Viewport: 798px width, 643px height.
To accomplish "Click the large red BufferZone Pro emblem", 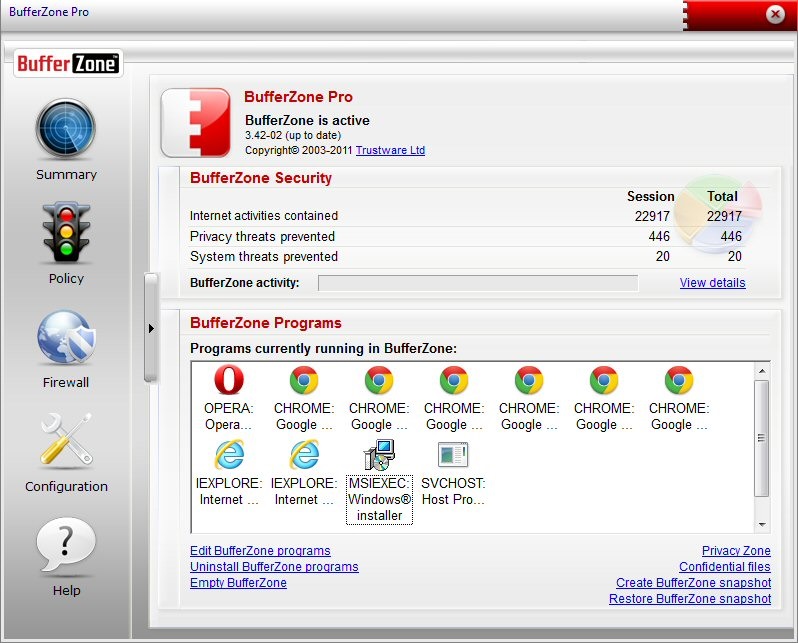I will [x=196, y=122].
